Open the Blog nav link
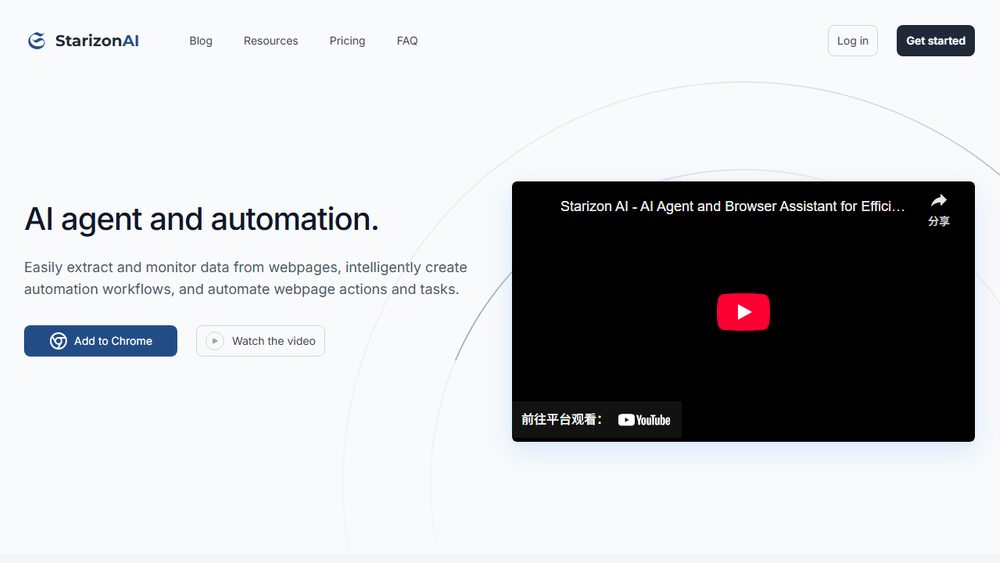Screen dimensions: 1000x563 coord(201,41)
